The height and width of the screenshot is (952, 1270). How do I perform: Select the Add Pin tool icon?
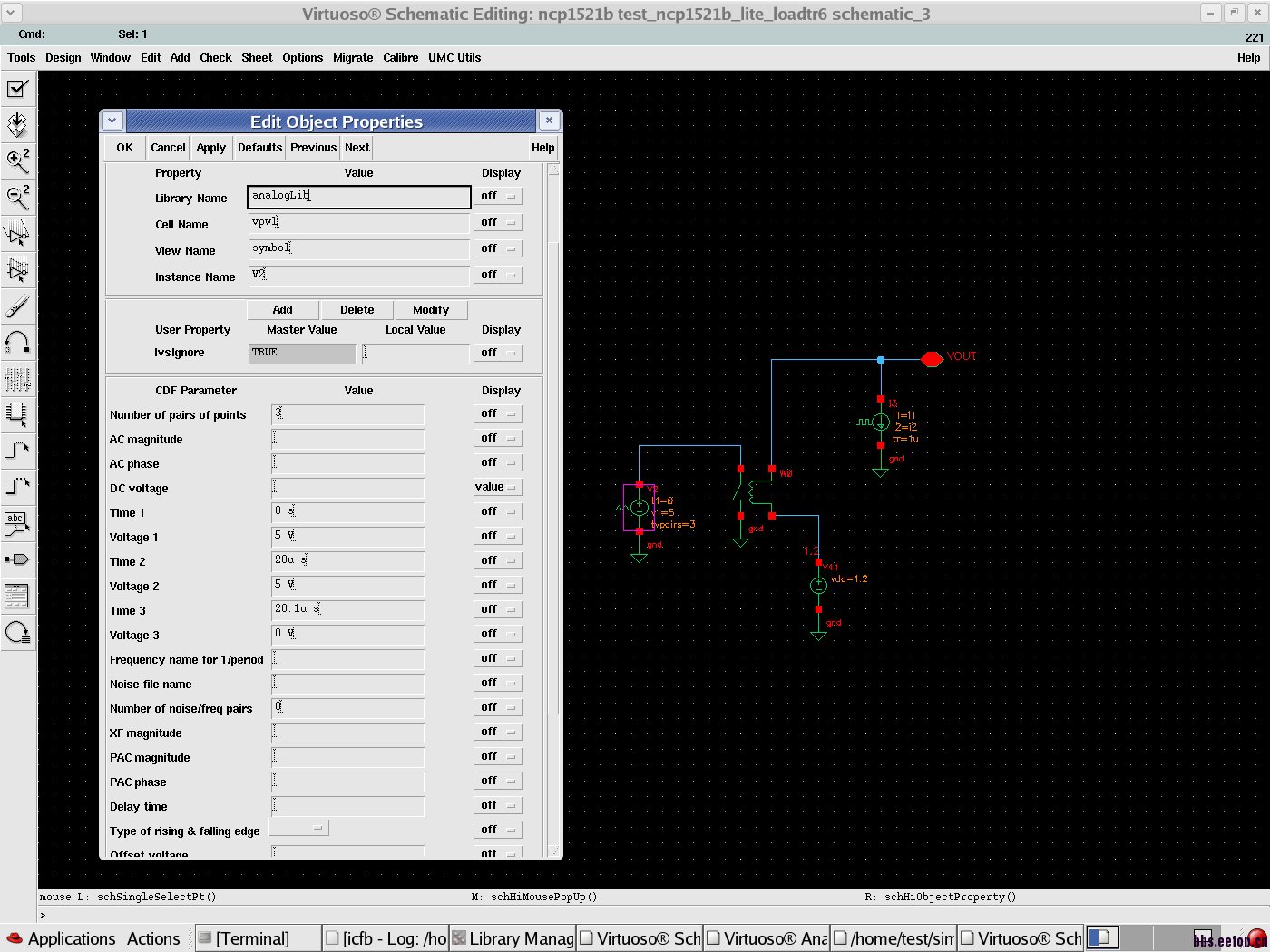18,559
